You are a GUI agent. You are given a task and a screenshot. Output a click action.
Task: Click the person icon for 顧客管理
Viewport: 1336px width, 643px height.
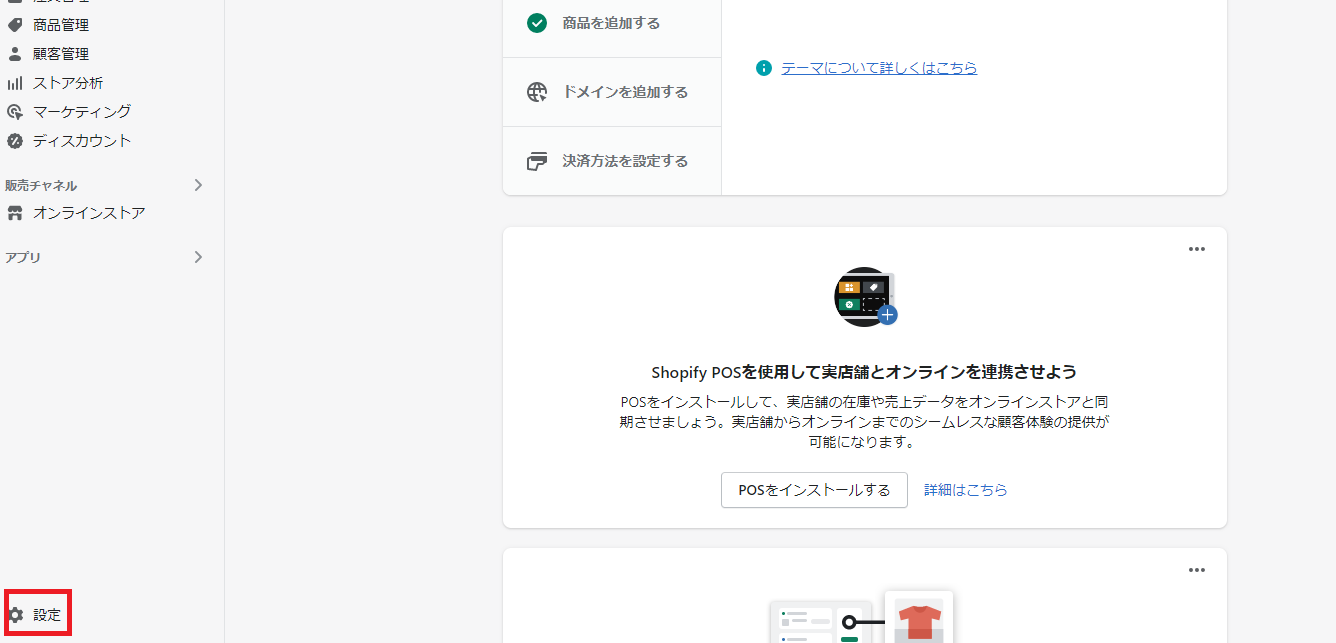pyautogui.click(x=15, y=54)
